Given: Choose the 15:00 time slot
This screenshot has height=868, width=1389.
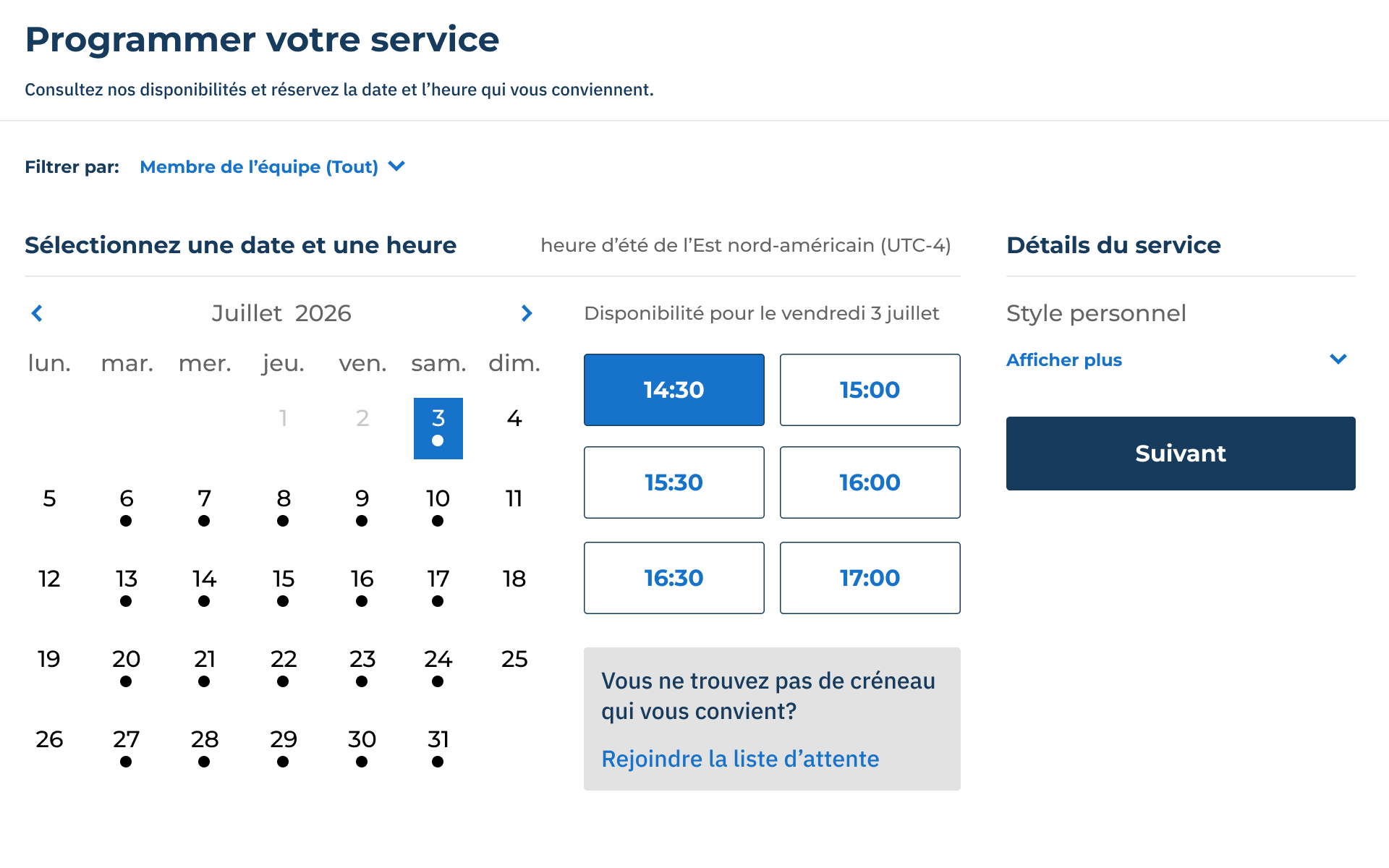Looking at the screenshot, I should [870, 390].
